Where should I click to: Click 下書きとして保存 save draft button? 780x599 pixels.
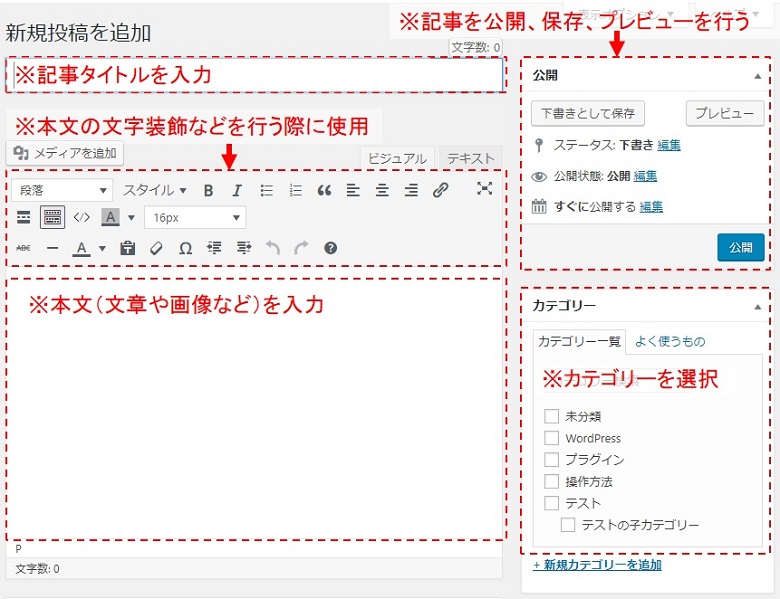(x=587, y=113)
